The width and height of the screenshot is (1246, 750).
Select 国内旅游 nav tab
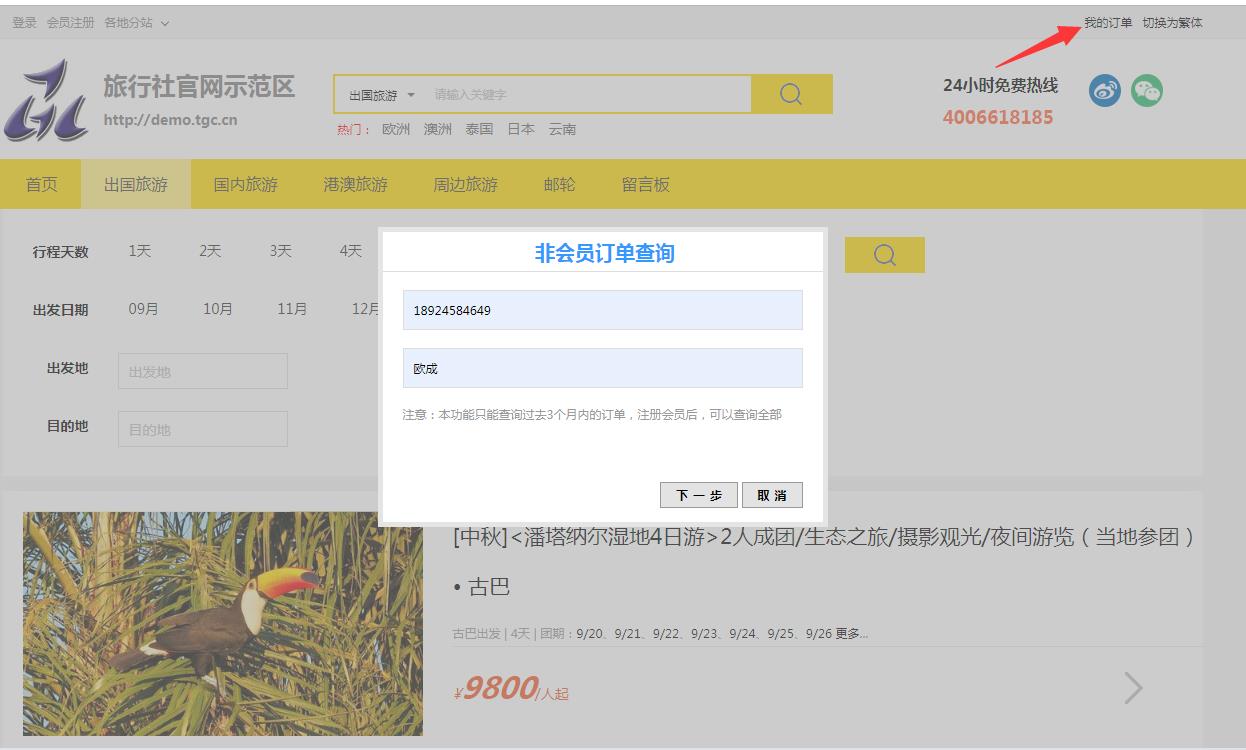[246, 184]
